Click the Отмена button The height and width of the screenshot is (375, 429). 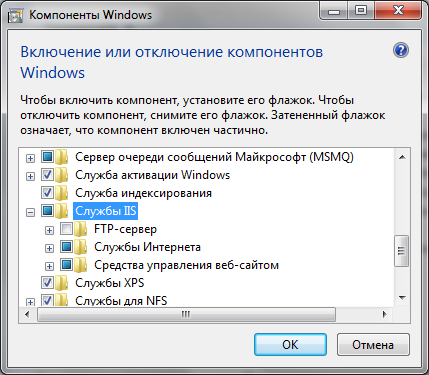tap(373, 345)
